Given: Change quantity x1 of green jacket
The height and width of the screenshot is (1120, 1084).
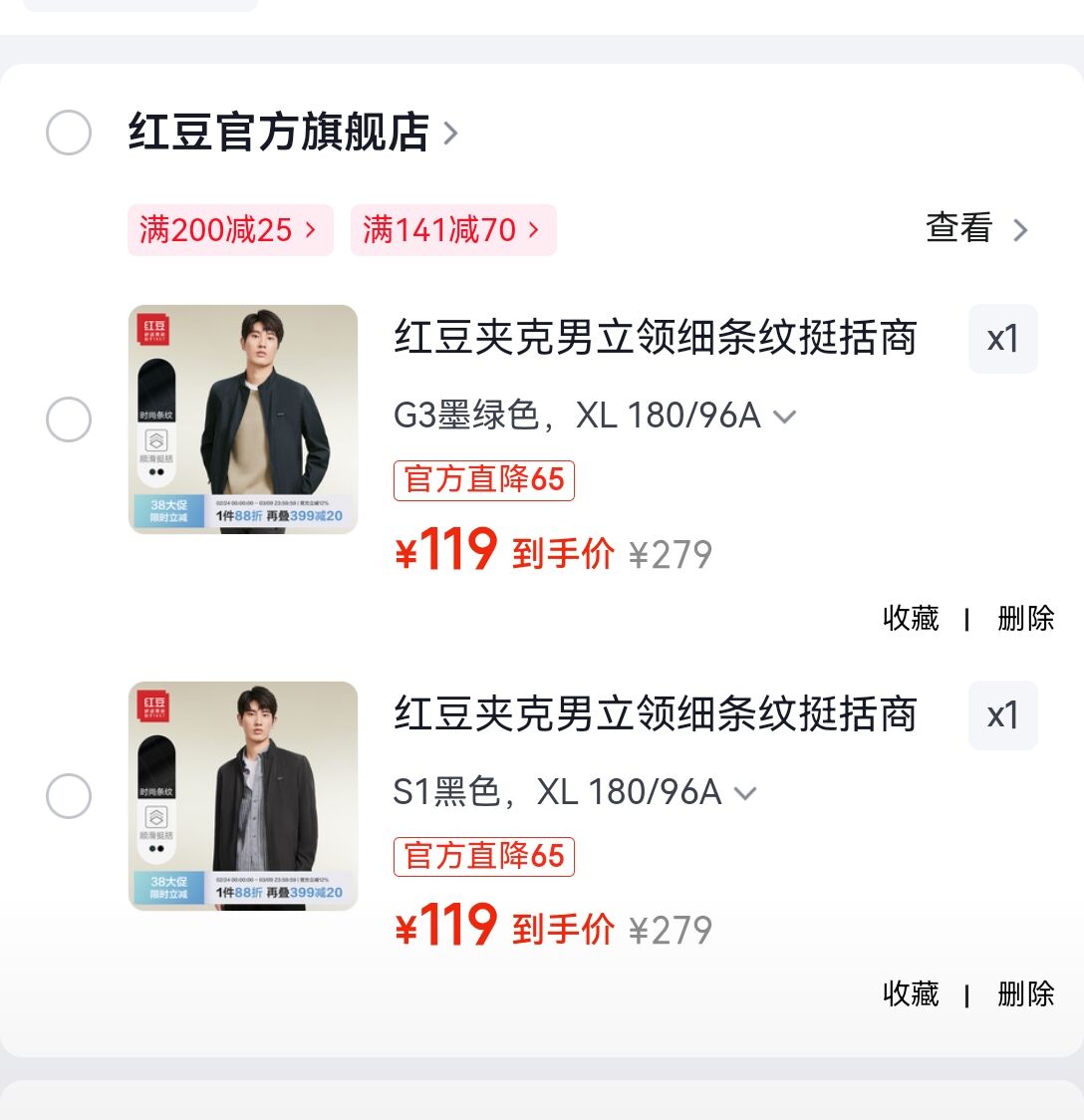Looking at the screenshot, I should [x=1002, y=339].
